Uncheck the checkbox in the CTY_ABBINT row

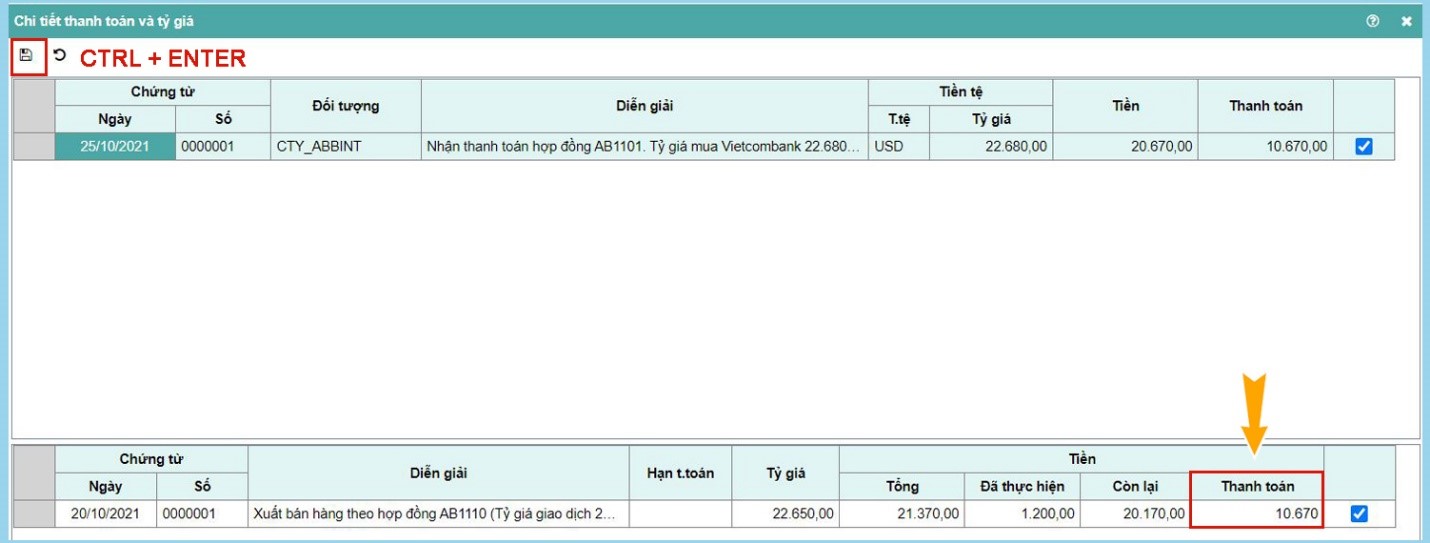1363,147
